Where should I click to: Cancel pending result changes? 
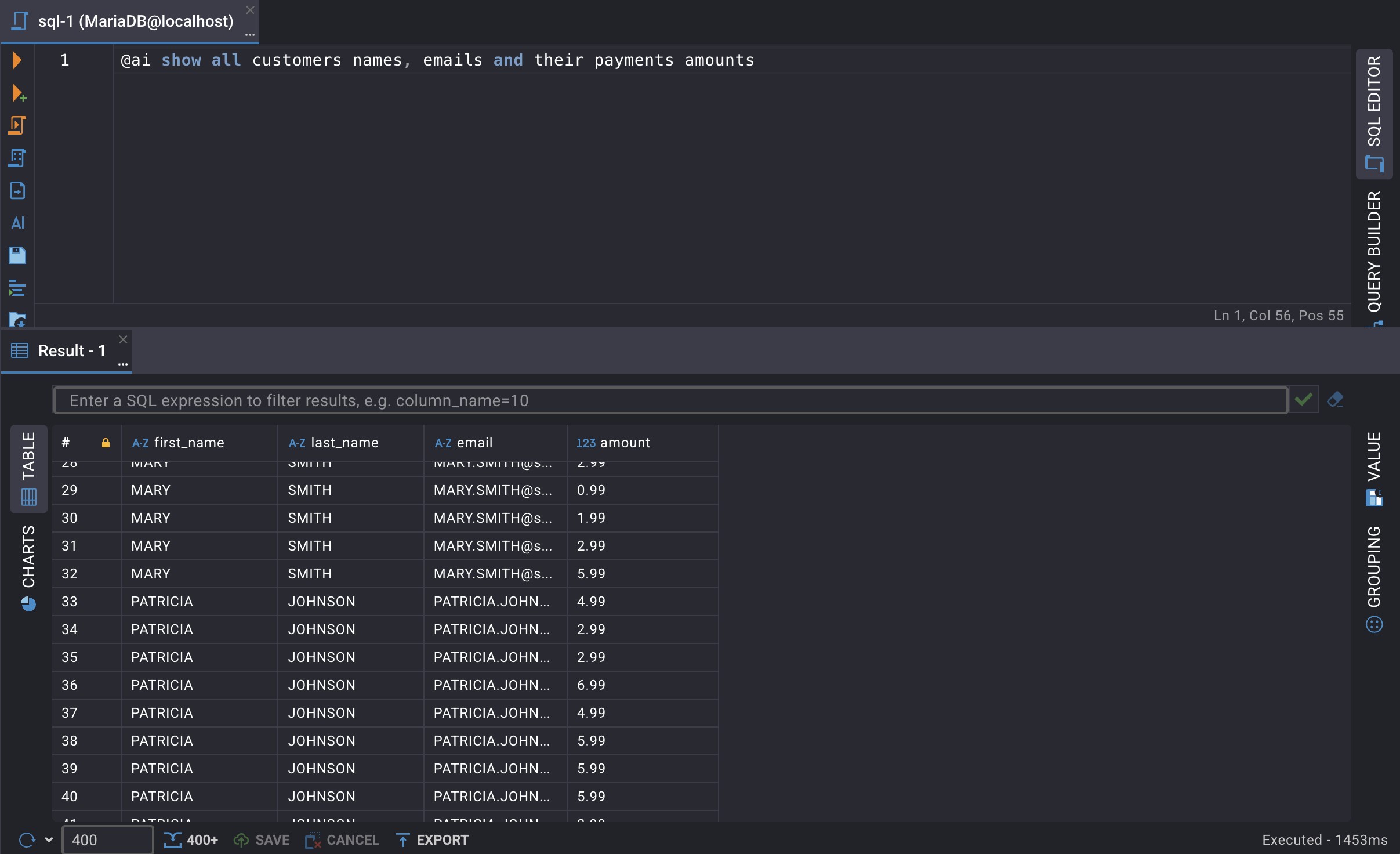pos(341,839)
